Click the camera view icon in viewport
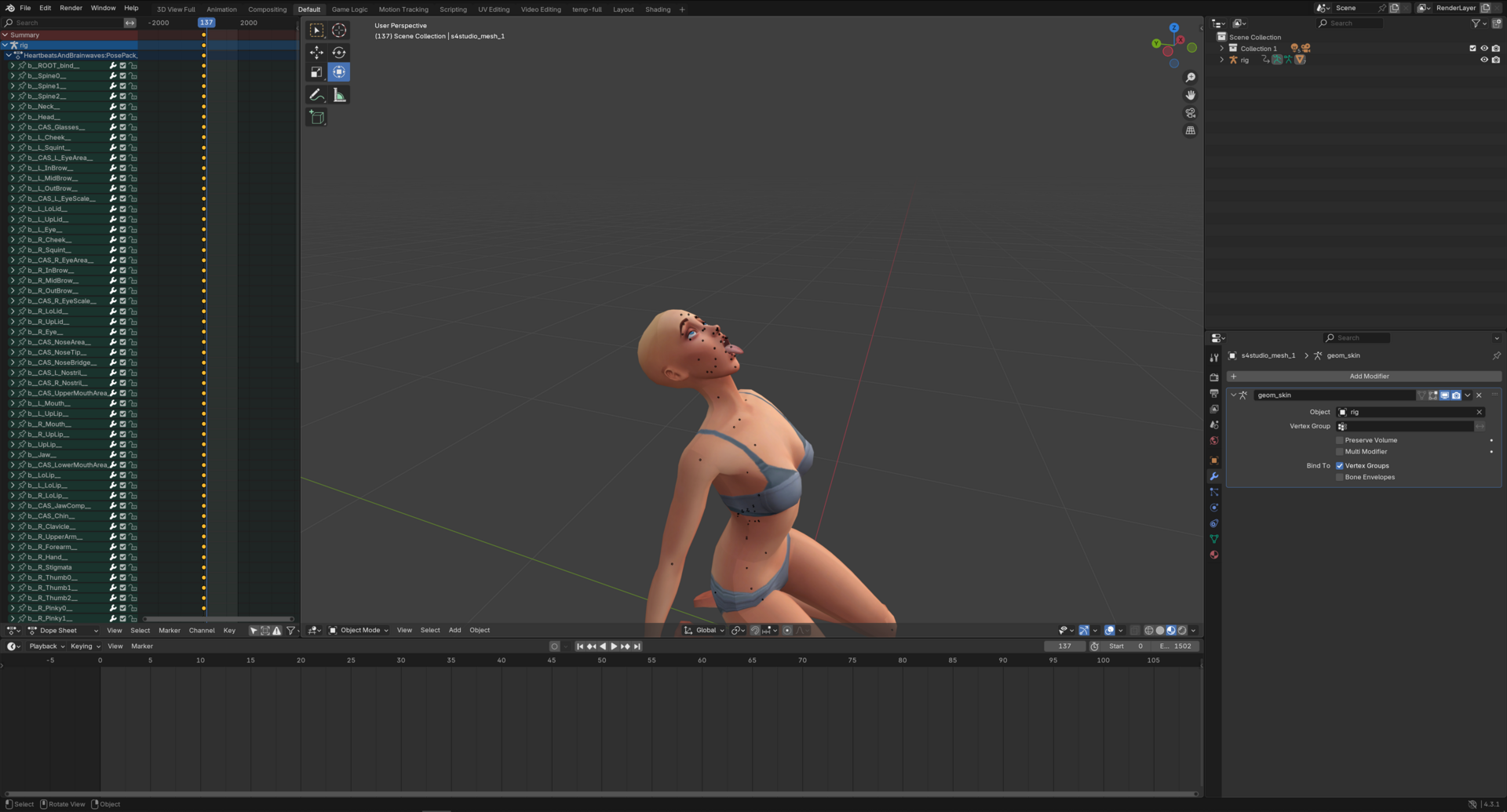Image resolution: width=1507 pixels, height=812 pixels. pos(1191,113)
